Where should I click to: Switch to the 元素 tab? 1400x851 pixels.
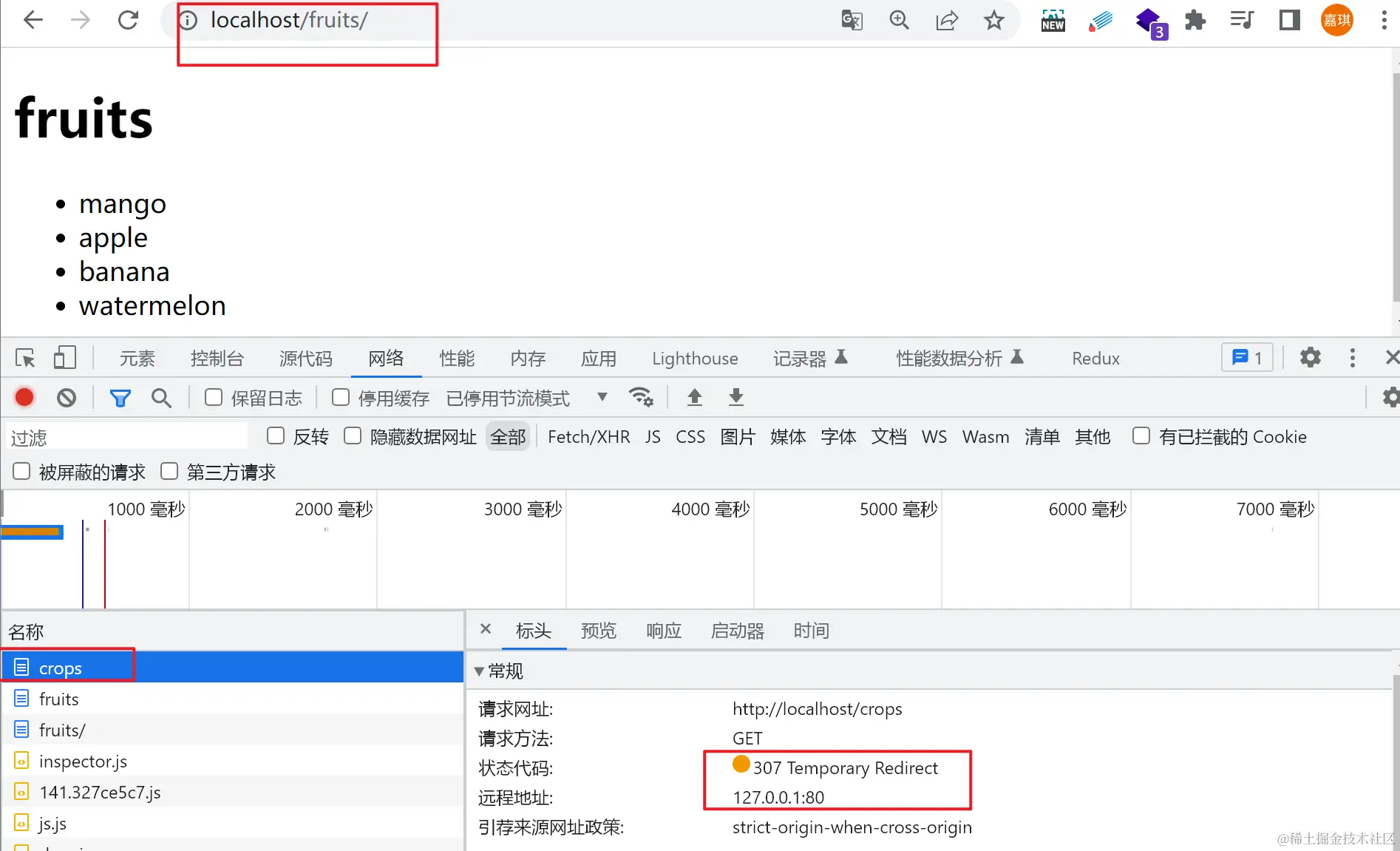(x=137, y=359)
